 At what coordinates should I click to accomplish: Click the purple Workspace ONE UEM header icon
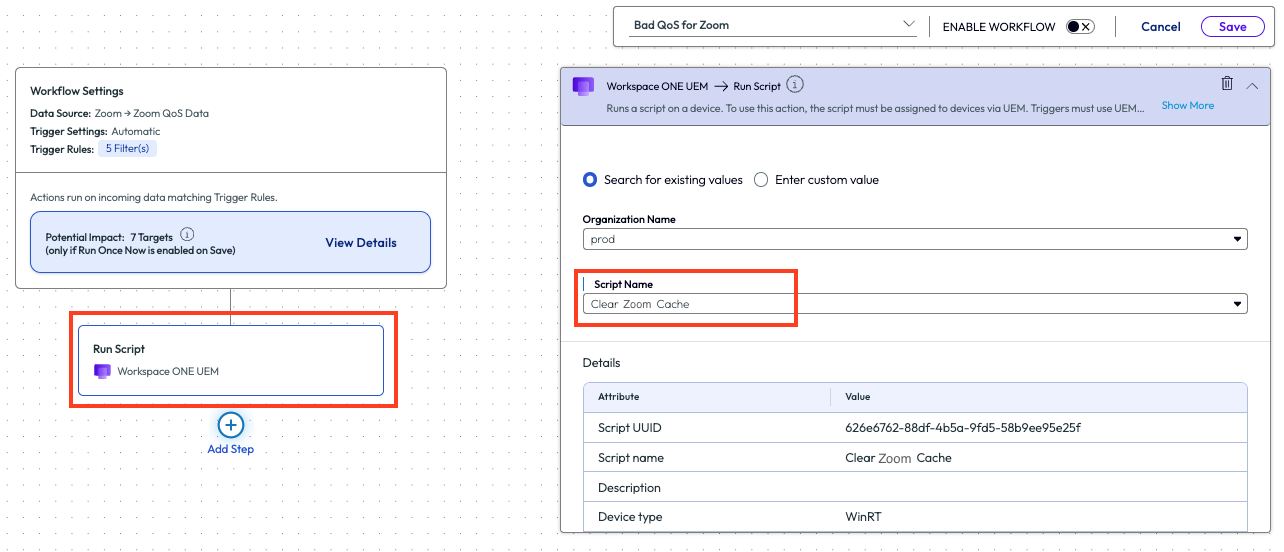click(583, 86)
